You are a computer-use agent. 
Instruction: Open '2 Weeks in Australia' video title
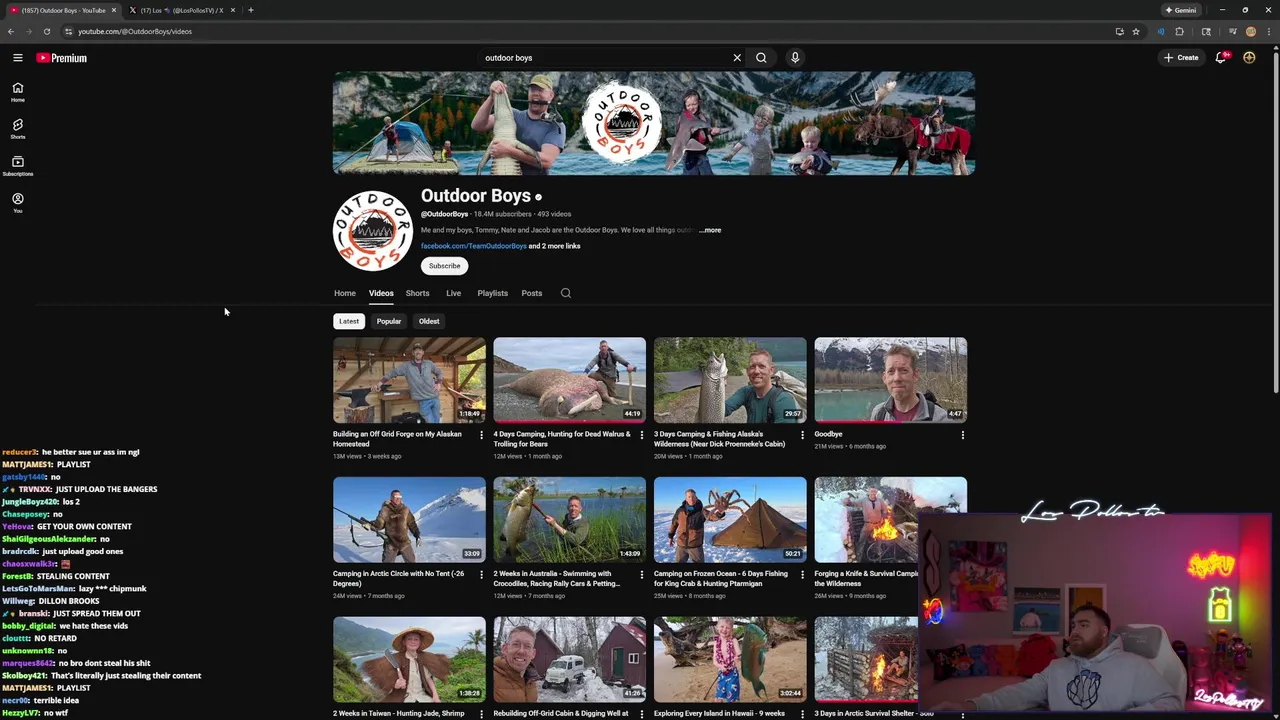pos(558,579)
